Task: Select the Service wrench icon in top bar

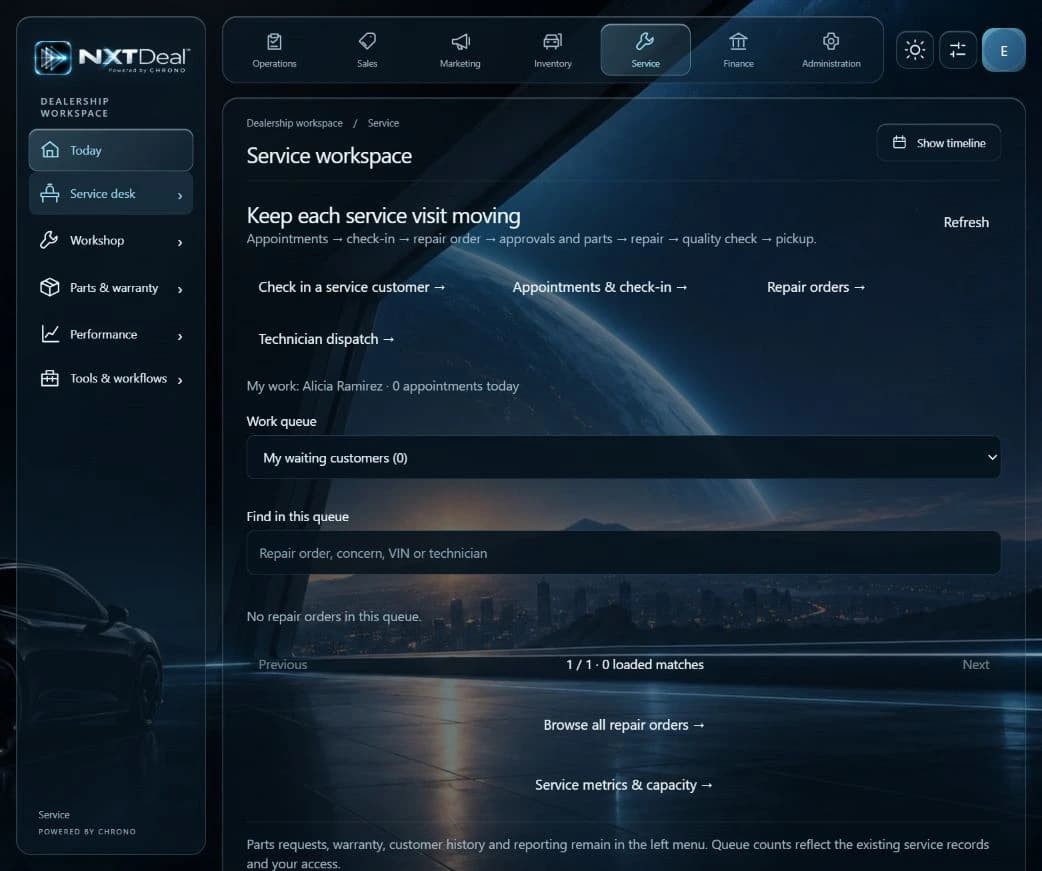Action: point(645,42)
